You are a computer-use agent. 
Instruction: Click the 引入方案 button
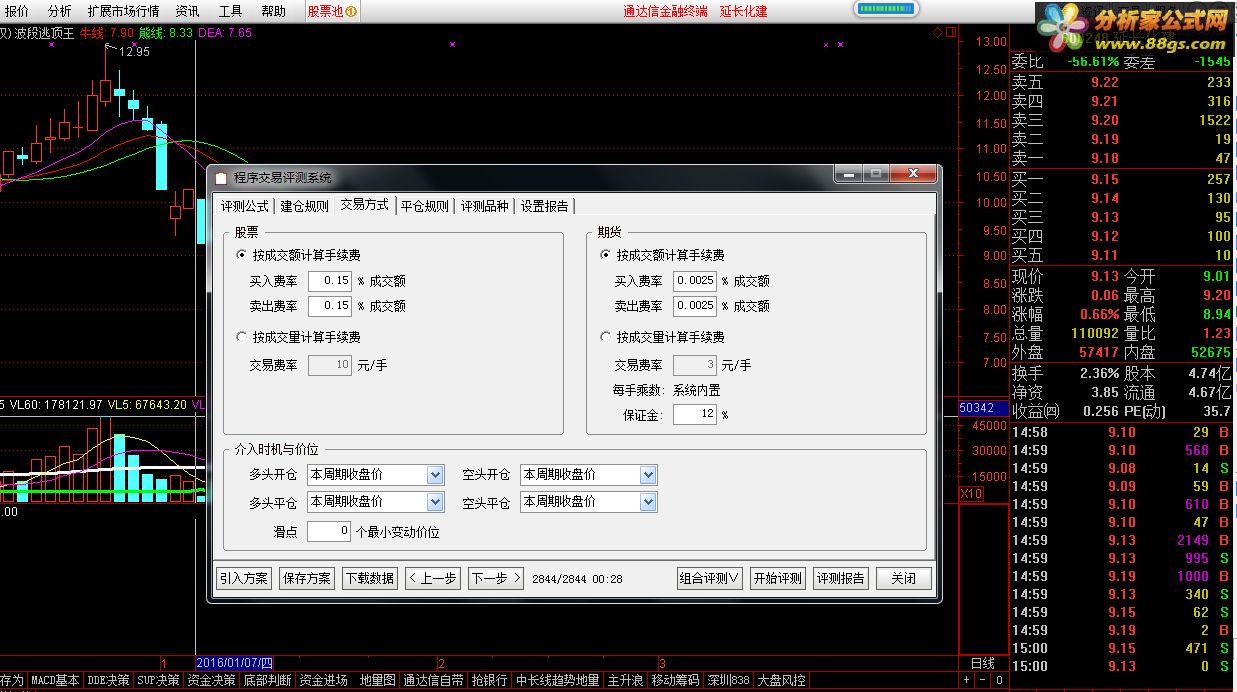[244, 578]
